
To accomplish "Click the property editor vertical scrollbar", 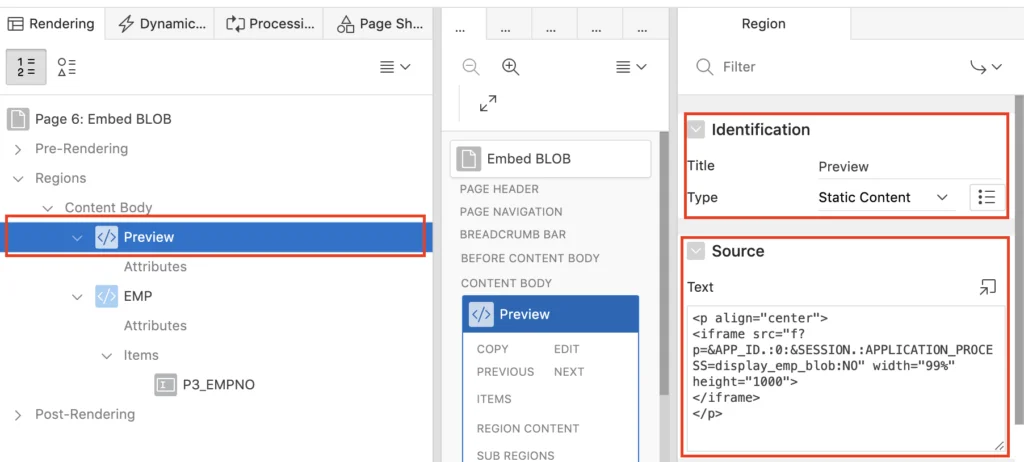I will pyautogui.click(x=1019, y=258).
